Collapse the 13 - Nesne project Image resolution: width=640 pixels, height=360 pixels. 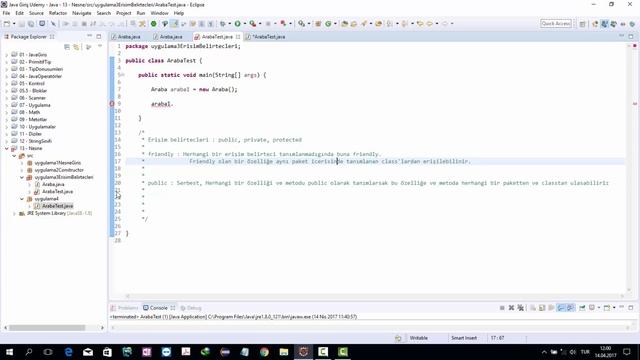click(x=7, y=149)
